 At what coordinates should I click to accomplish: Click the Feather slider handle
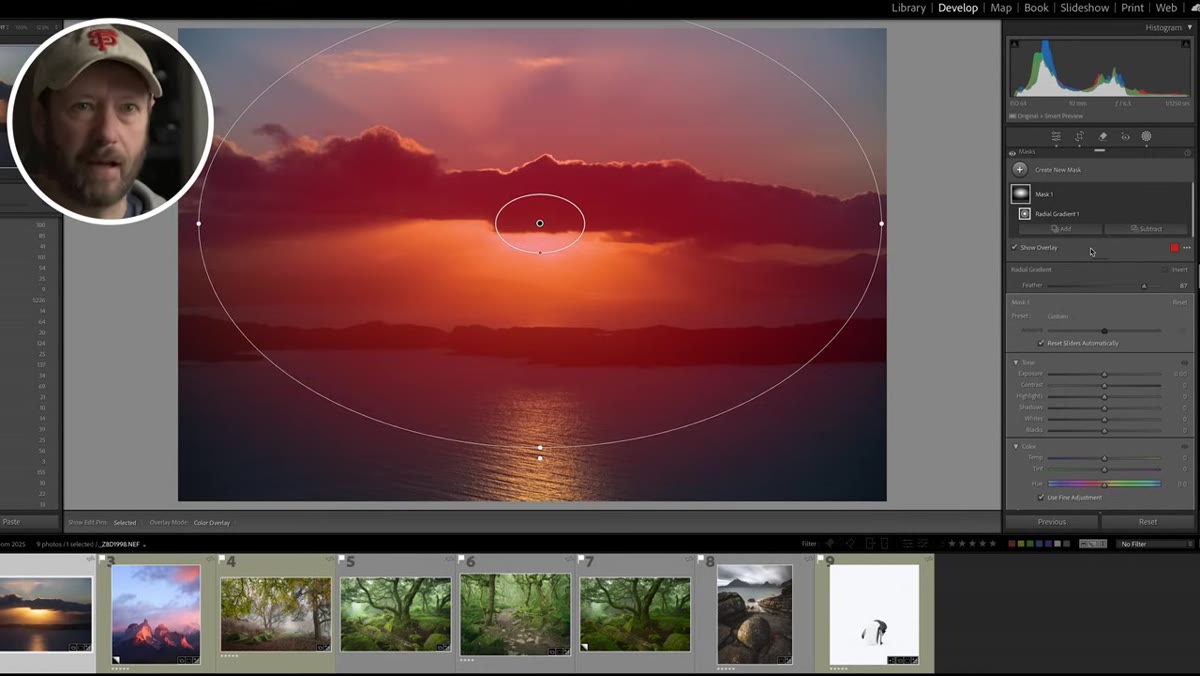tap(1144, 286)
